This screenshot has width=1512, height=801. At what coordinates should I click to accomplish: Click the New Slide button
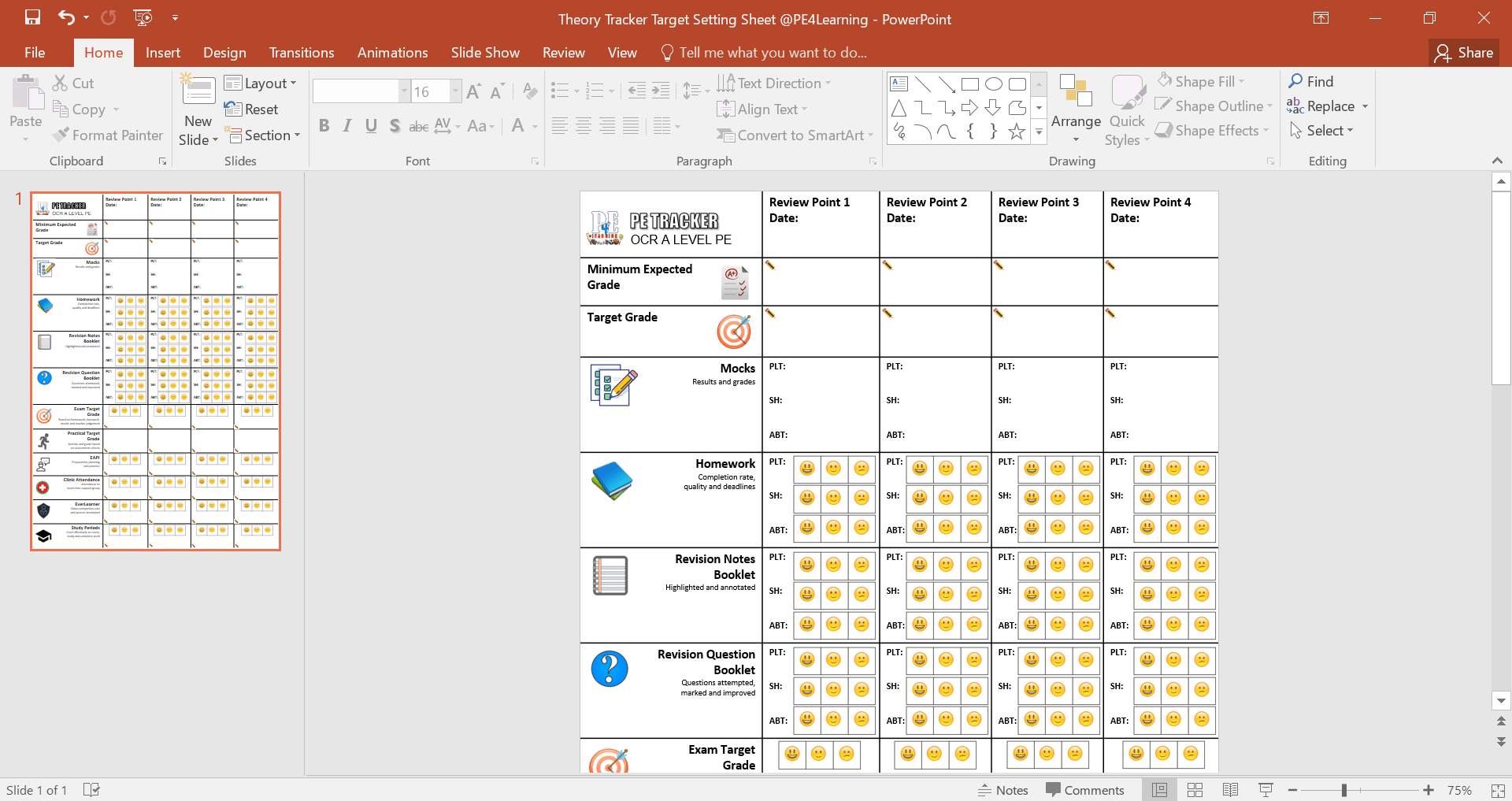click(198, 108)
